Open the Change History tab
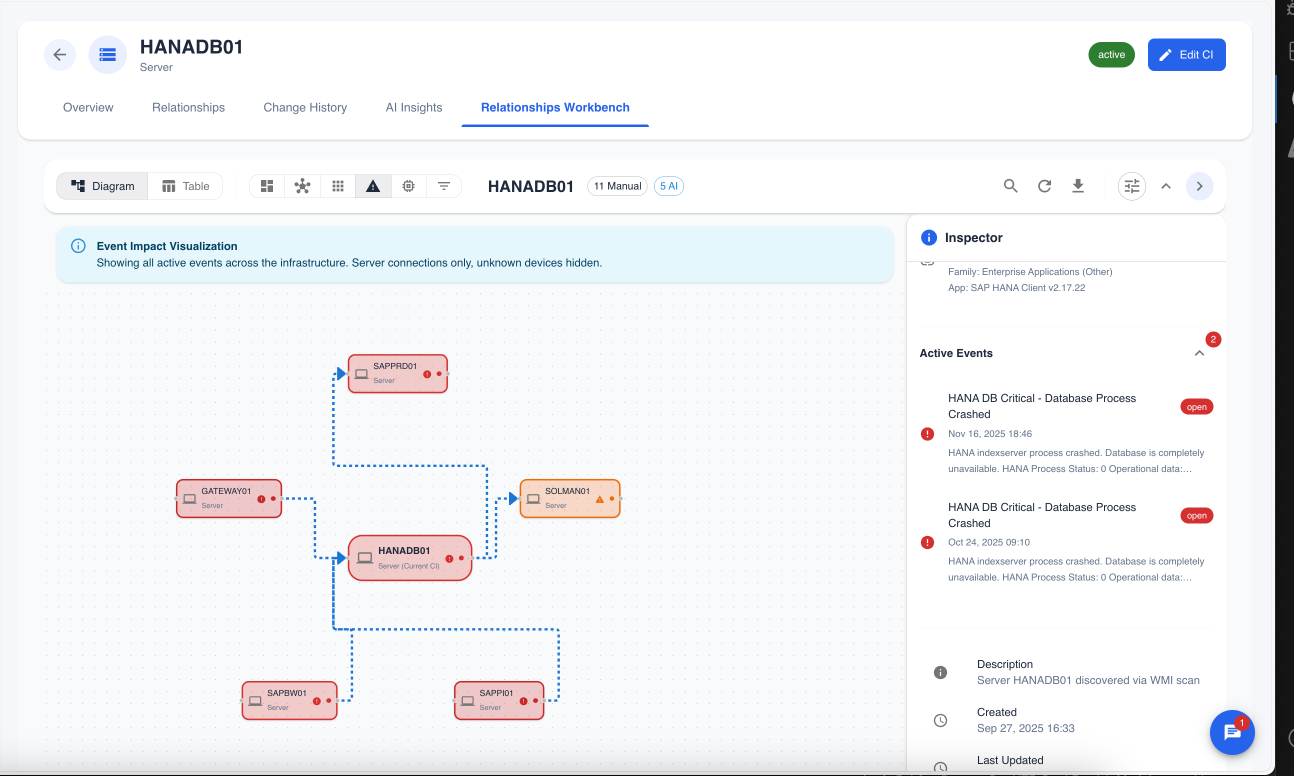The width and height of the screenshot is (1294, 776). click(305, 107)
